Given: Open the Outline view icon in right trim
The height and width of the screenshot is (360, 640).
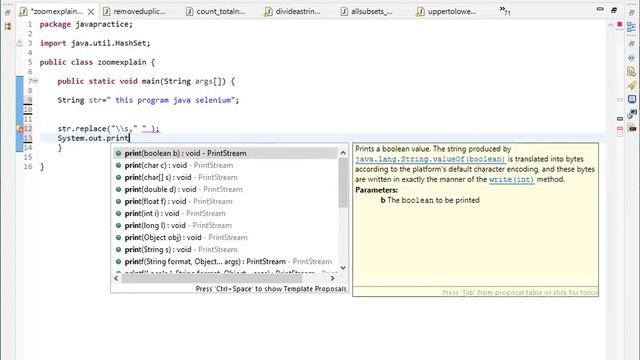Looking at the screenshot, I should (631, 27).
